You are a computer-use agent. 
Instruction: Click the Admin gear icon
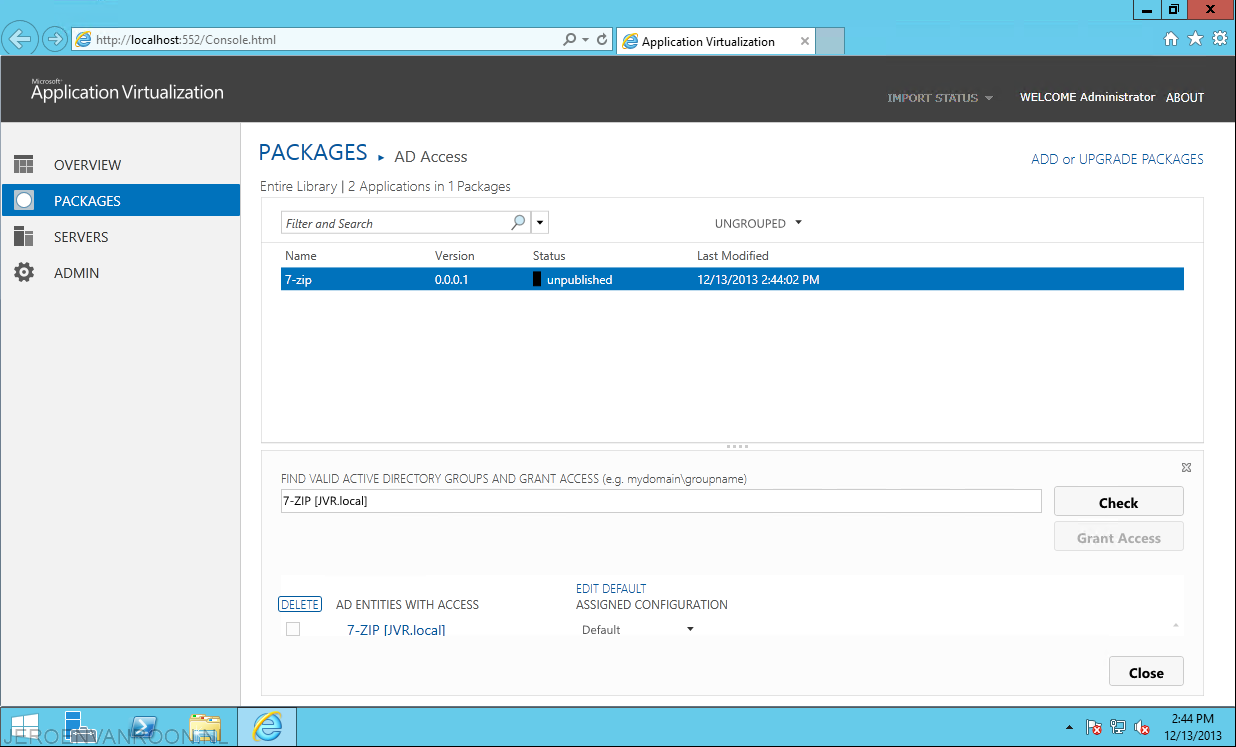coord(24,273)
